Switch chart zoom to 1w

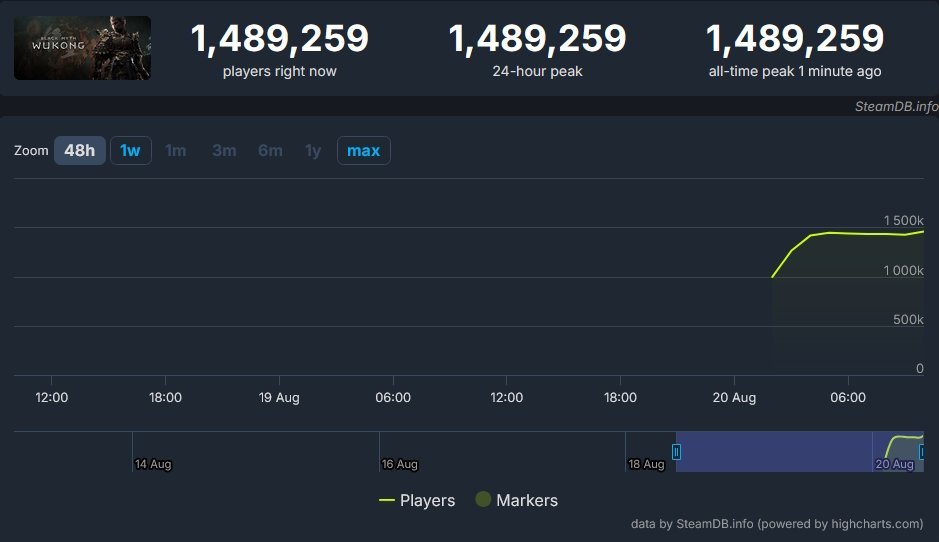pyautogui.click(x=131, y=150)
